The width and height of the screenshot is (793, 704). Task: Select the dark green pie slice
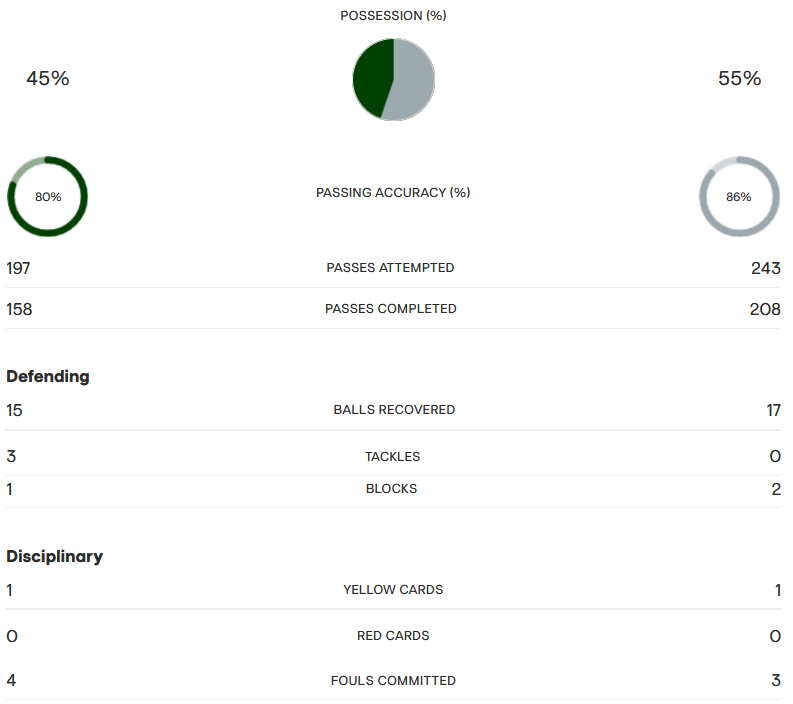372,78
